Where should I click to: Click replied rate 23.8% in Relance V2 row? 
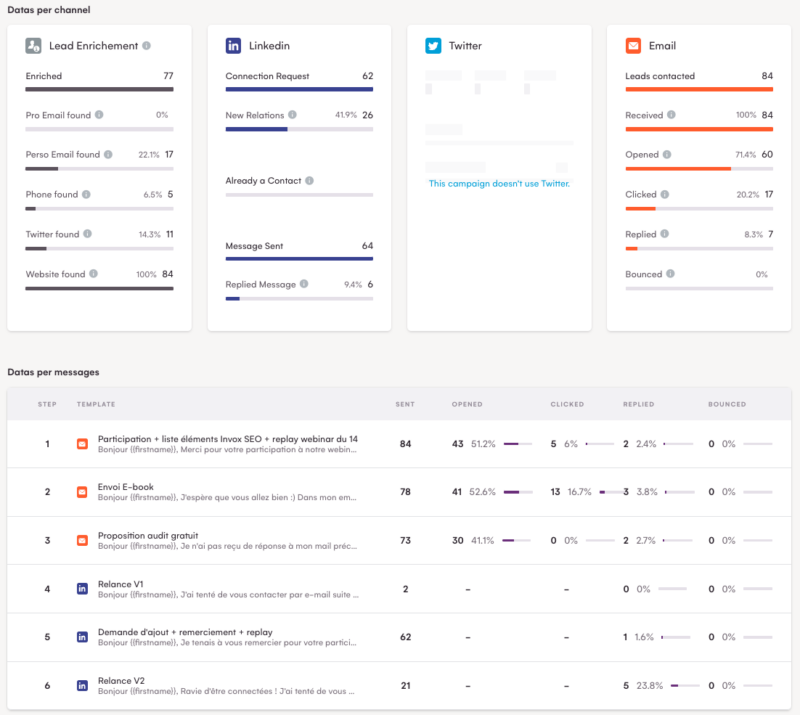(649, 685)
